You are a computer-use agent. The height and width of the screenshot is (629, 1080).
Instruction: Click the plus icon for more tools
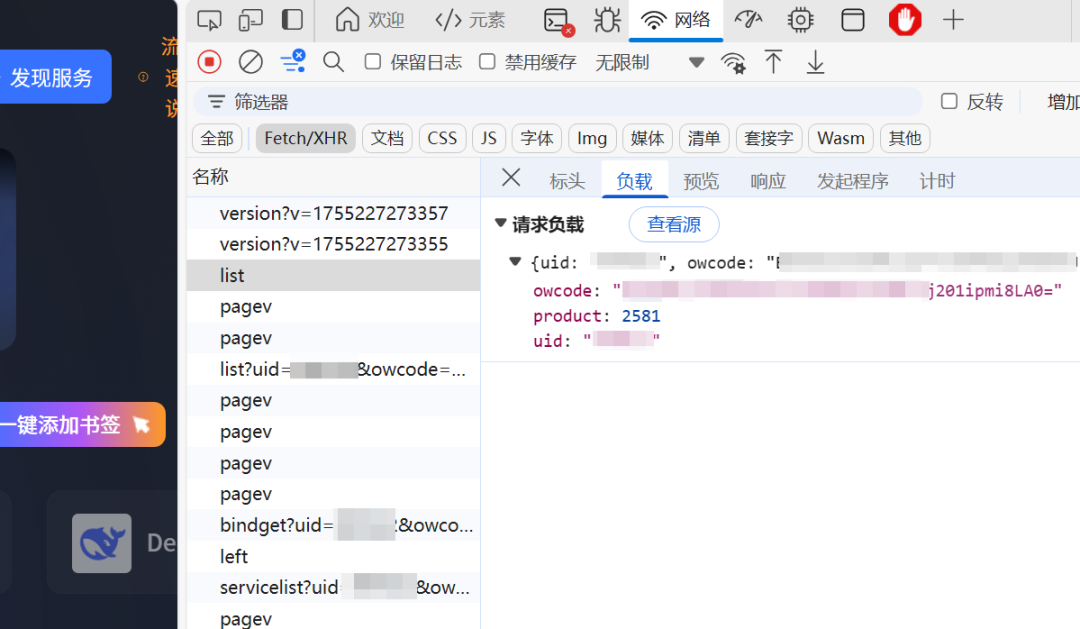[x=953, y=20]
